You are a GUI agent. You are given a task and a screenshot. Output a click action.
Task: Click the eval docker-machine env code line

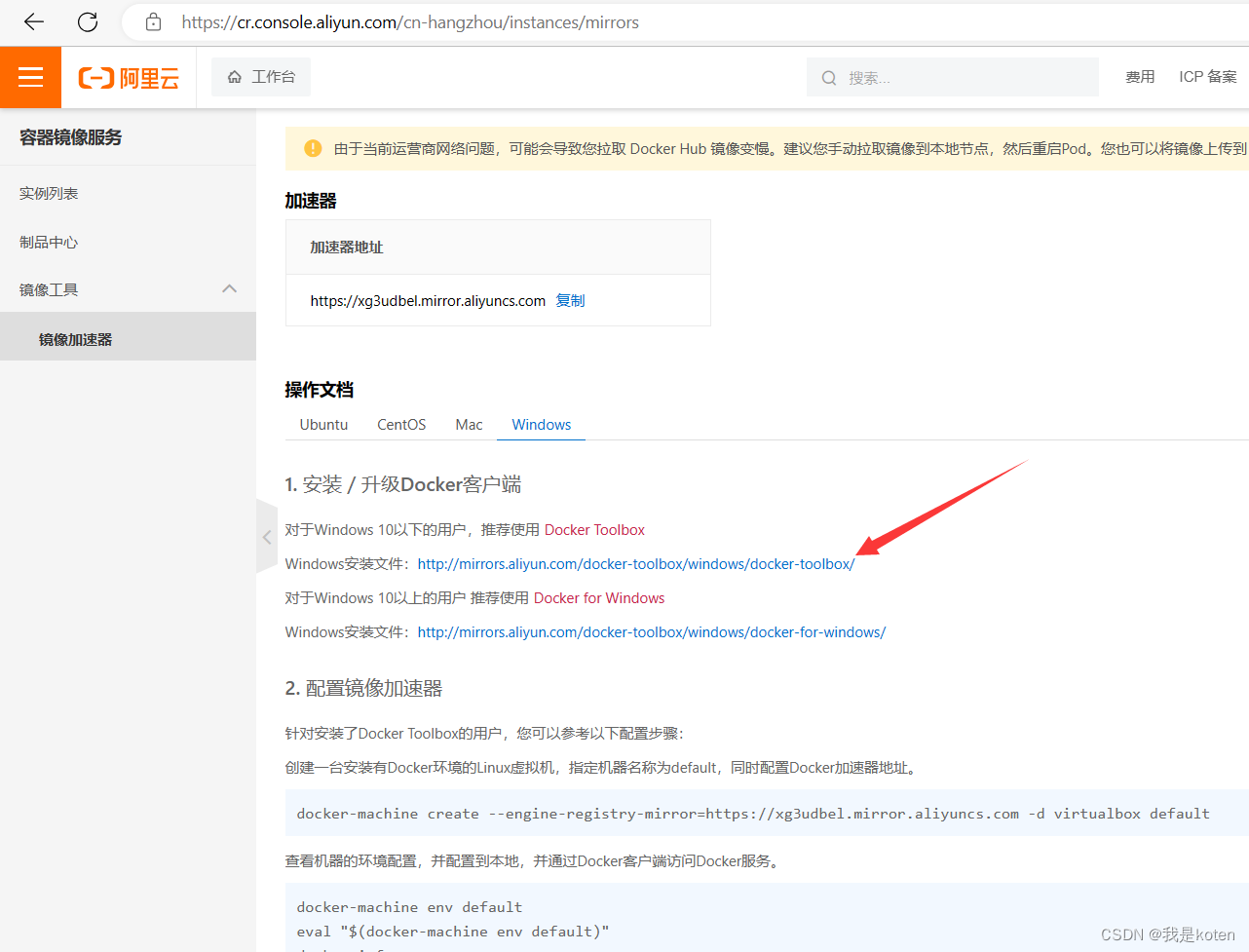[x=453, y=931]
